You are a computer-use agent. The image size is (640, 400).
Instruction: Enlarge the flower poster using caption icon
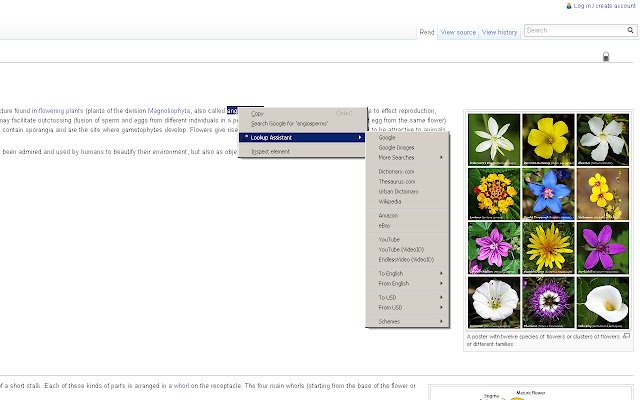[x=626, y=336]
